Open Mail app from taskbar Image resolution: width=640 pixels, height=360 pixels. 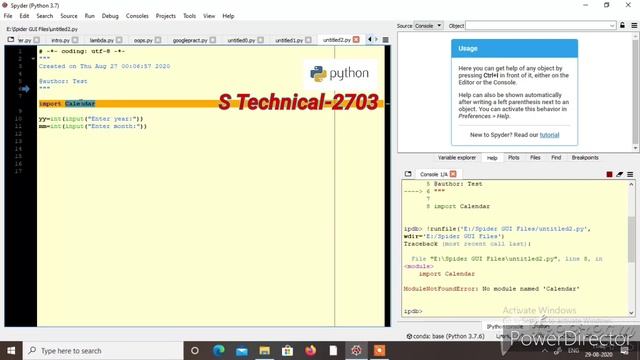pos(242,351)
